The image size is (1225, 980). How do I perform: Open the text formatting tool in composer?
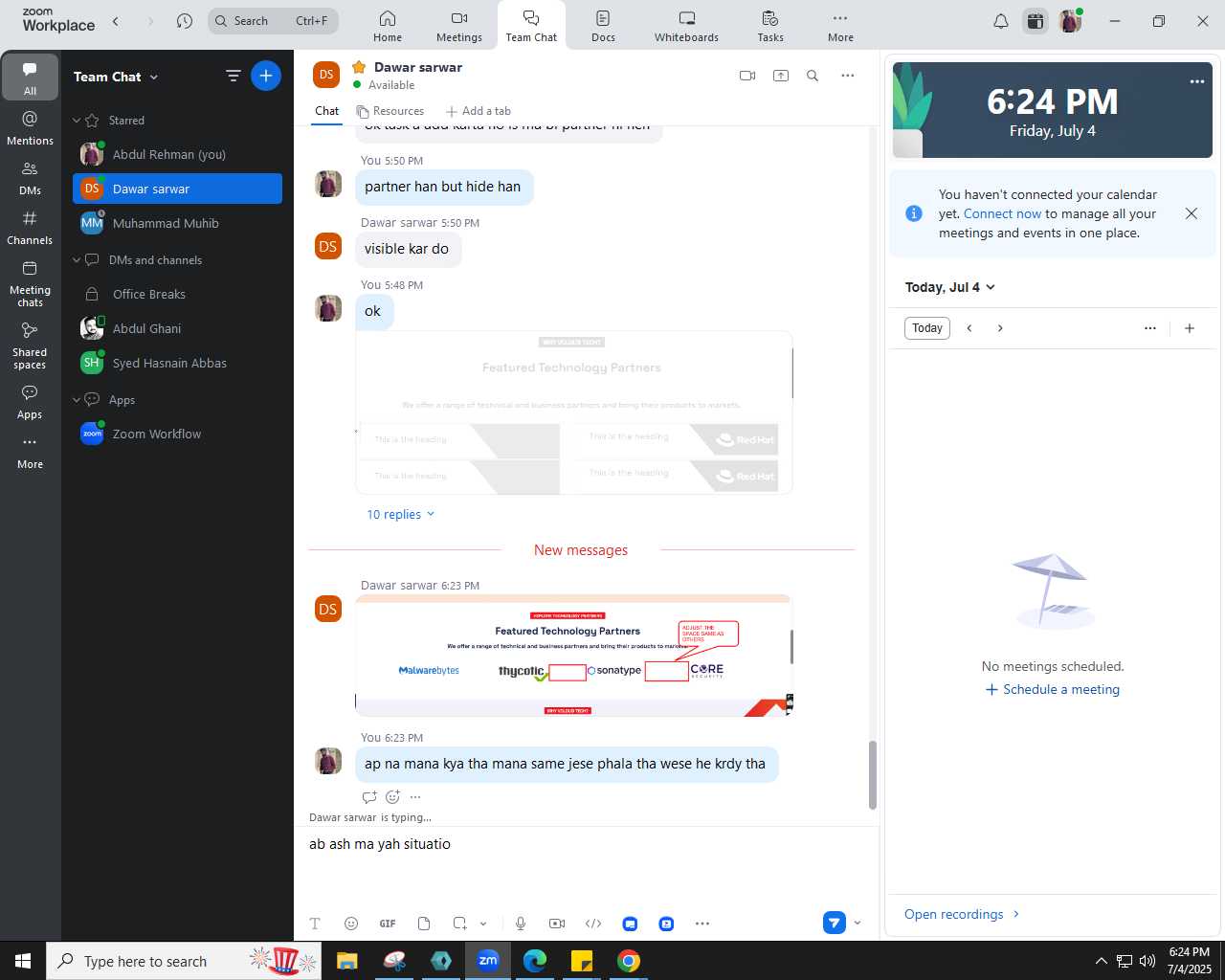click(x=315, y=924)
